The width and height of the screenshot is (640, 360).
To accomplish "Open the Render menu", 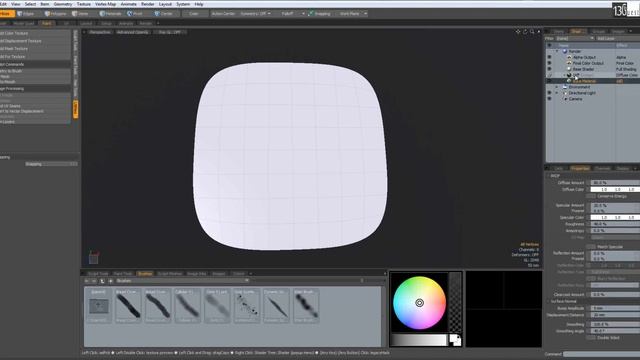I will (148, 4).
